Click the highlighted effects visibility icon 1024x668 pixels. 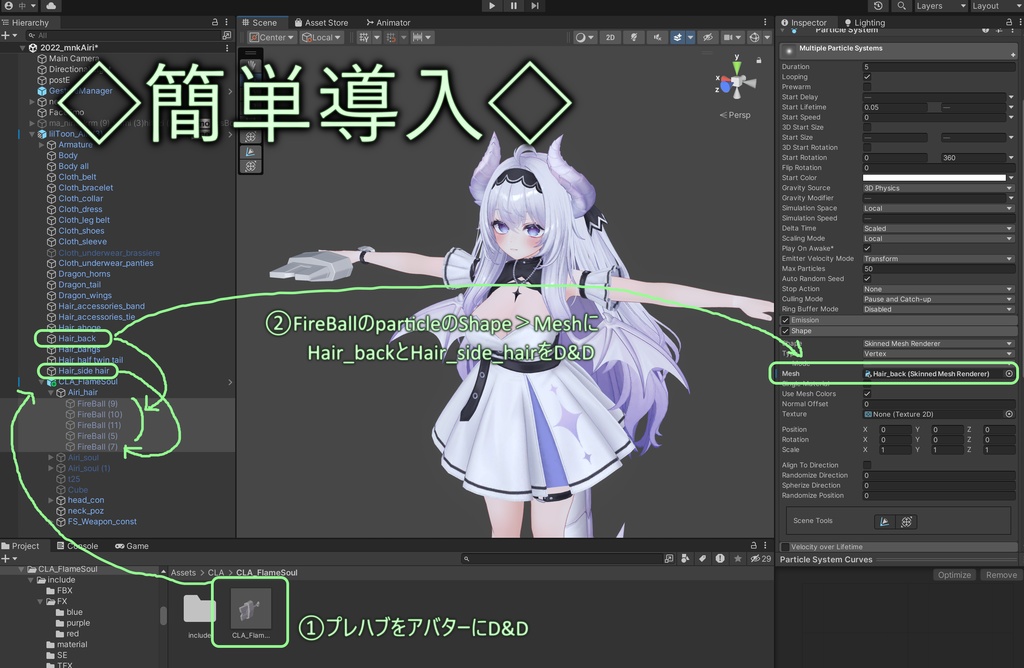(x=677, y=37)
